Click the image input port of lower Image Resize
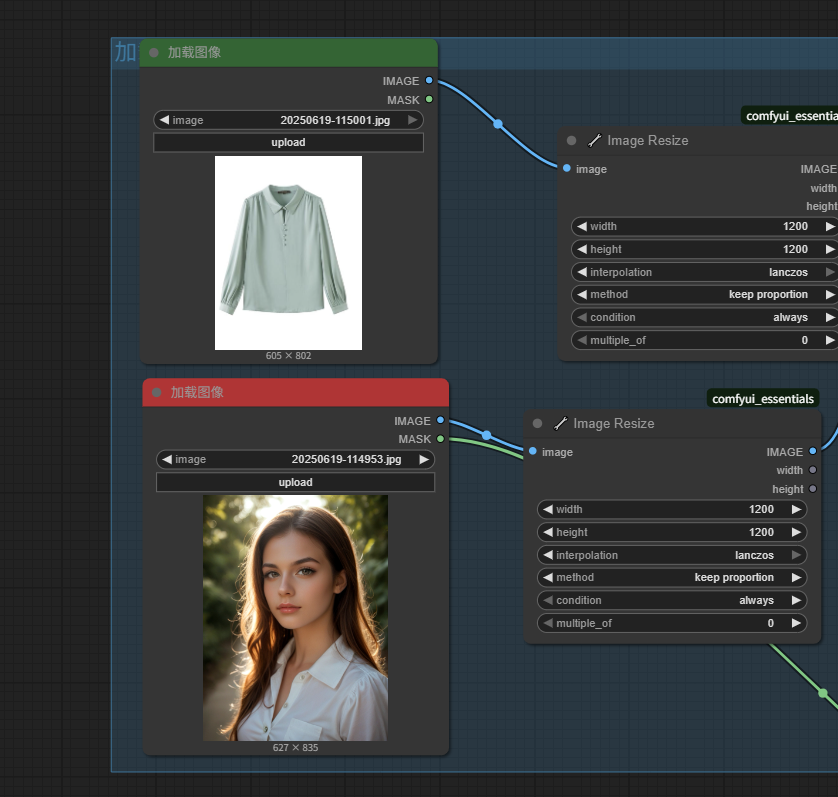This screenshot has width=838, height=797. tap(533, 451)
